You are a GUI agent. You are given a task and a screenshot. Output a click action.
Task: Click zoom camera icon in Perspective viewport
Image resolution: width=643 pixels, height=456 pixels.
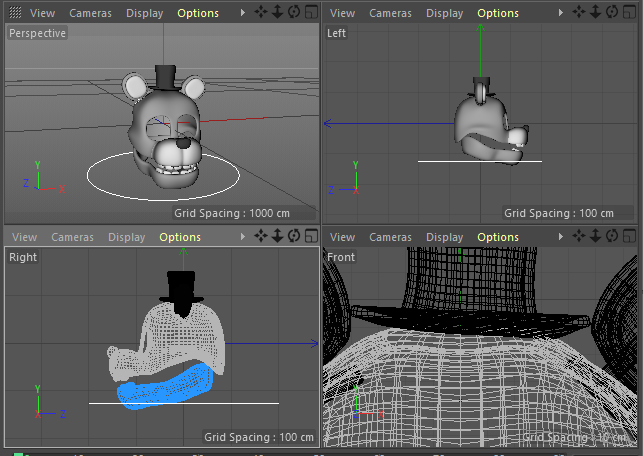pos(278,12)
